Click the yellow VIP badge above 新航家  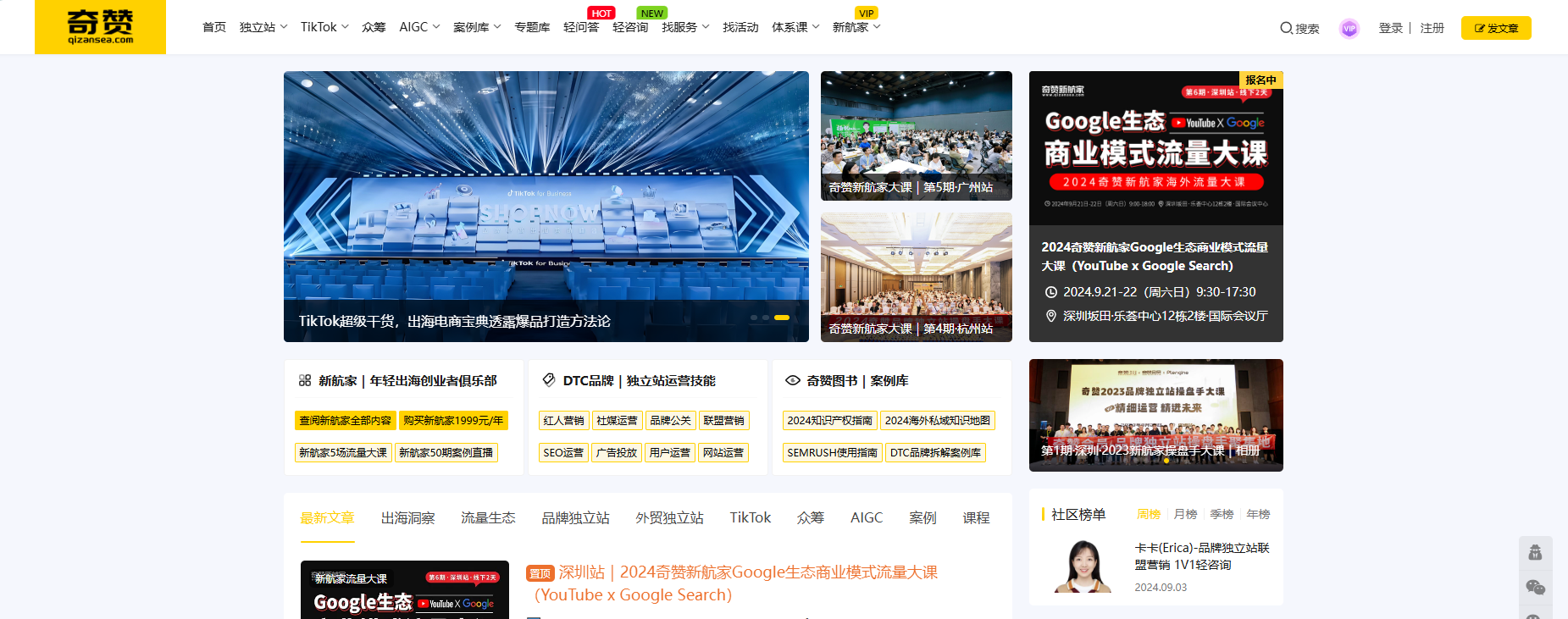866,14
